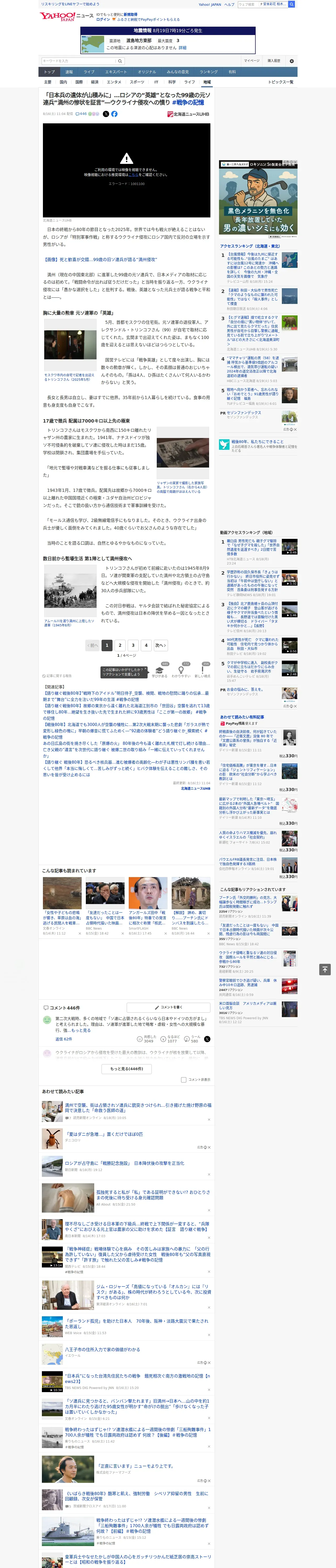This screenshot has height=1568, width=336.
Task: Open トピックス一覧 link
Action: 281,82
